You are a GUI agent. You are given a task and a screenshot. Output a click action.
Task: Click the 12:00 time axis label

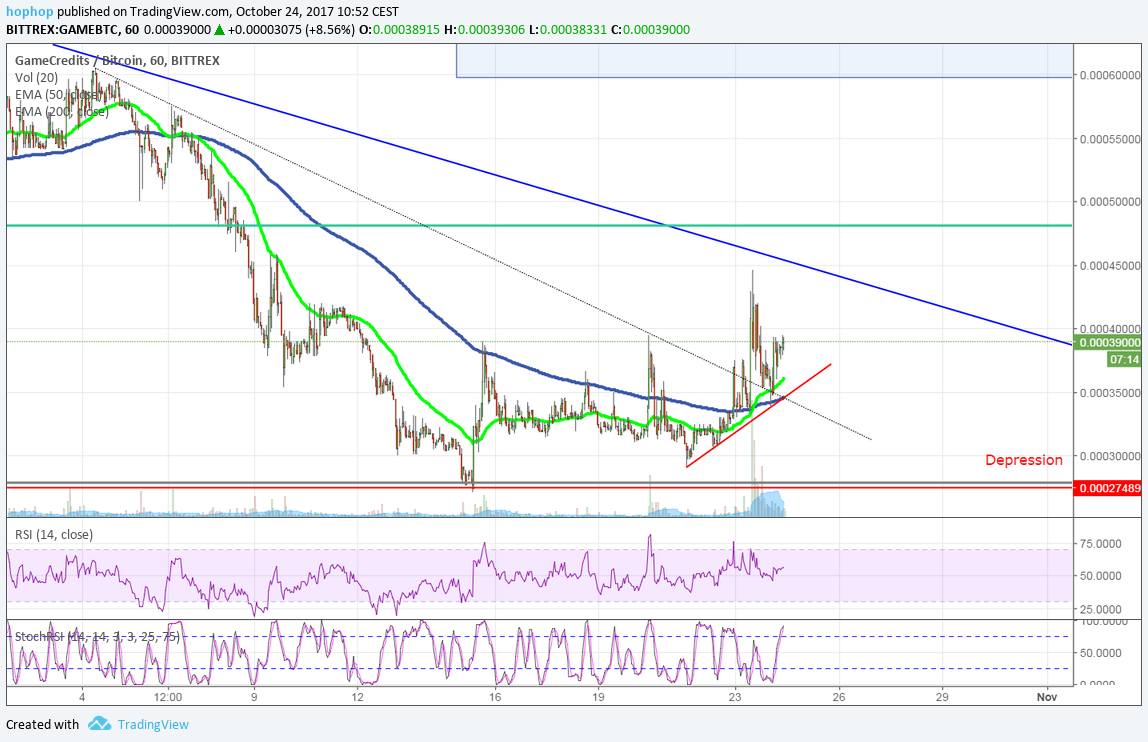tap(168, 697)
